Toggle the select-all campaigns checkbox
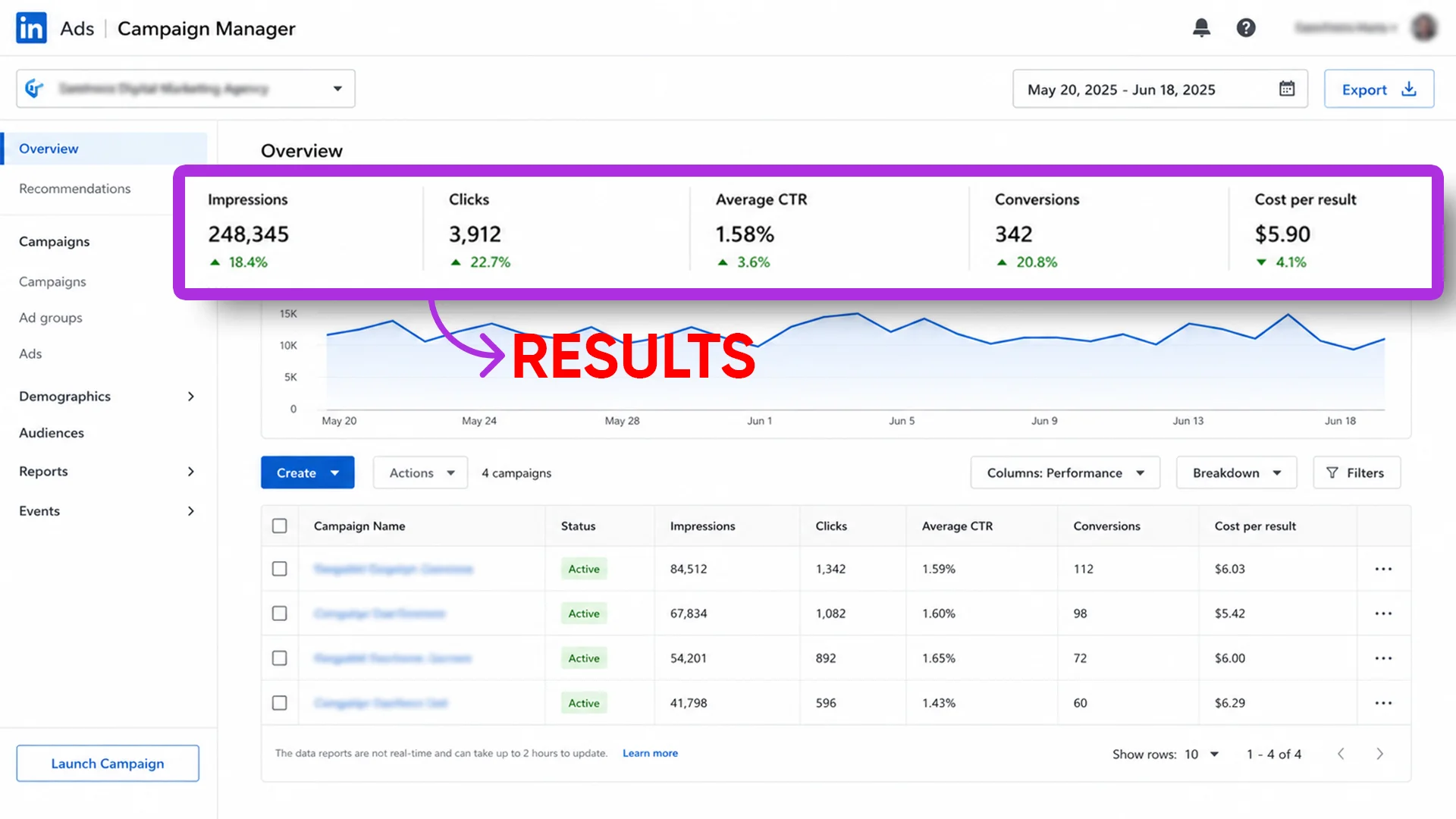The image size is (1456, 819). [280, 526]
